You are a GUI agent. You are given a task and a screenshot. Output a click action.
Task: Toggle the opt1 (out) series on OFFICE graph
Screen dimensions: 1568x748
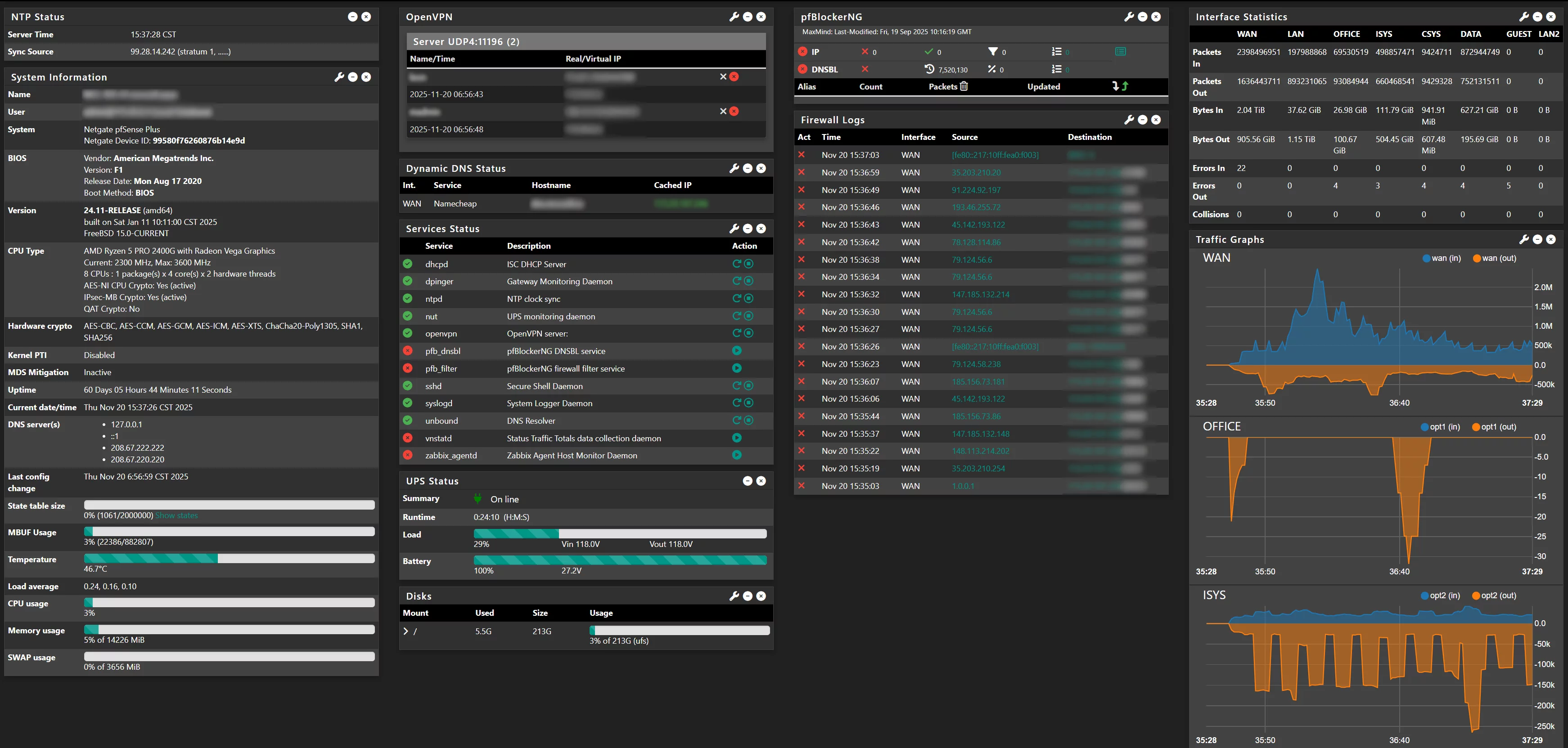click(x=1493, y=426)
